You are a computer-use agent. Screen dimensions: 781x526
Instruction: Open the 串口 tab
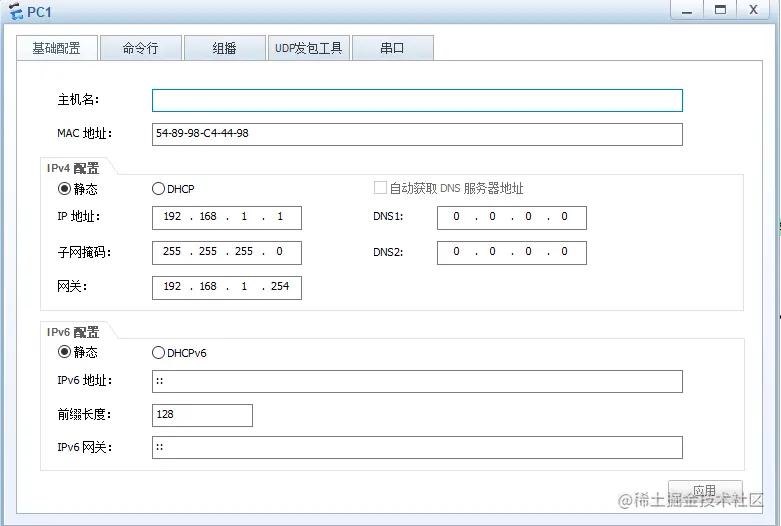tap(392, 48)
